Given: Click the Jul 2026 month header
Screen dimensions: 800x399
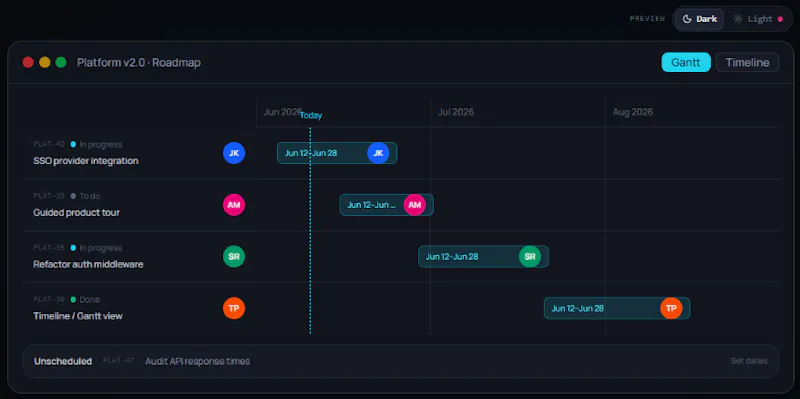Looking at the screenshot, I should point(456,112).
